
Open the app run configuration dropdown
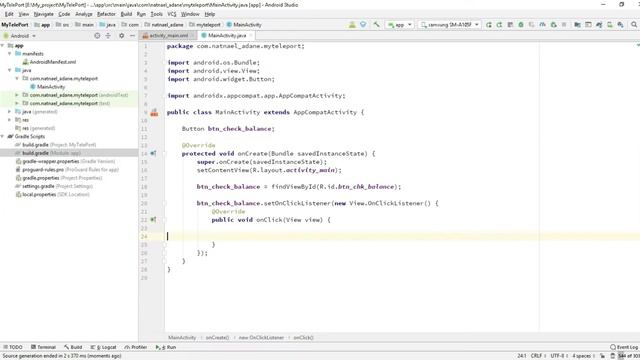pyautogui.click(x=400, y=25)
